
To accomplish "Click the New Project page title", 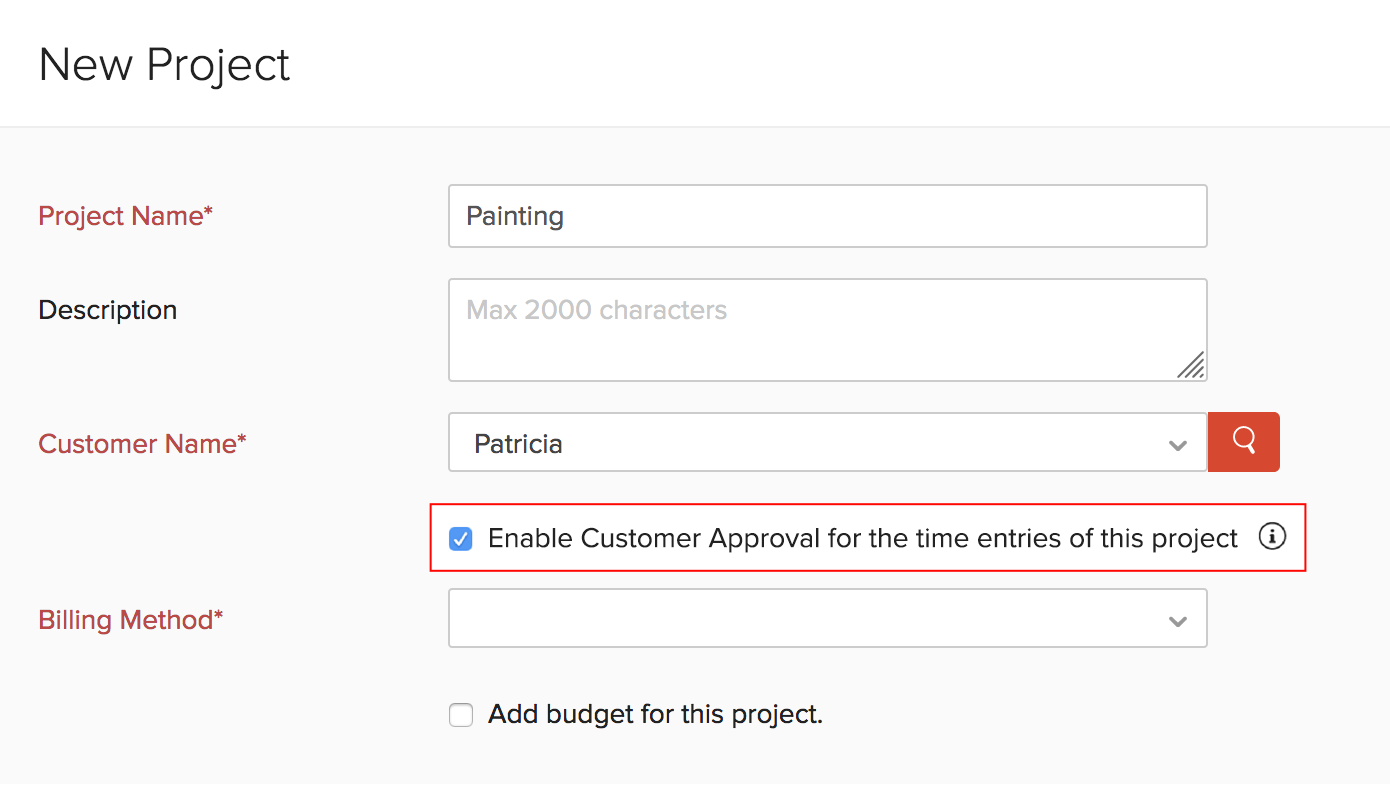I will 163,63.
